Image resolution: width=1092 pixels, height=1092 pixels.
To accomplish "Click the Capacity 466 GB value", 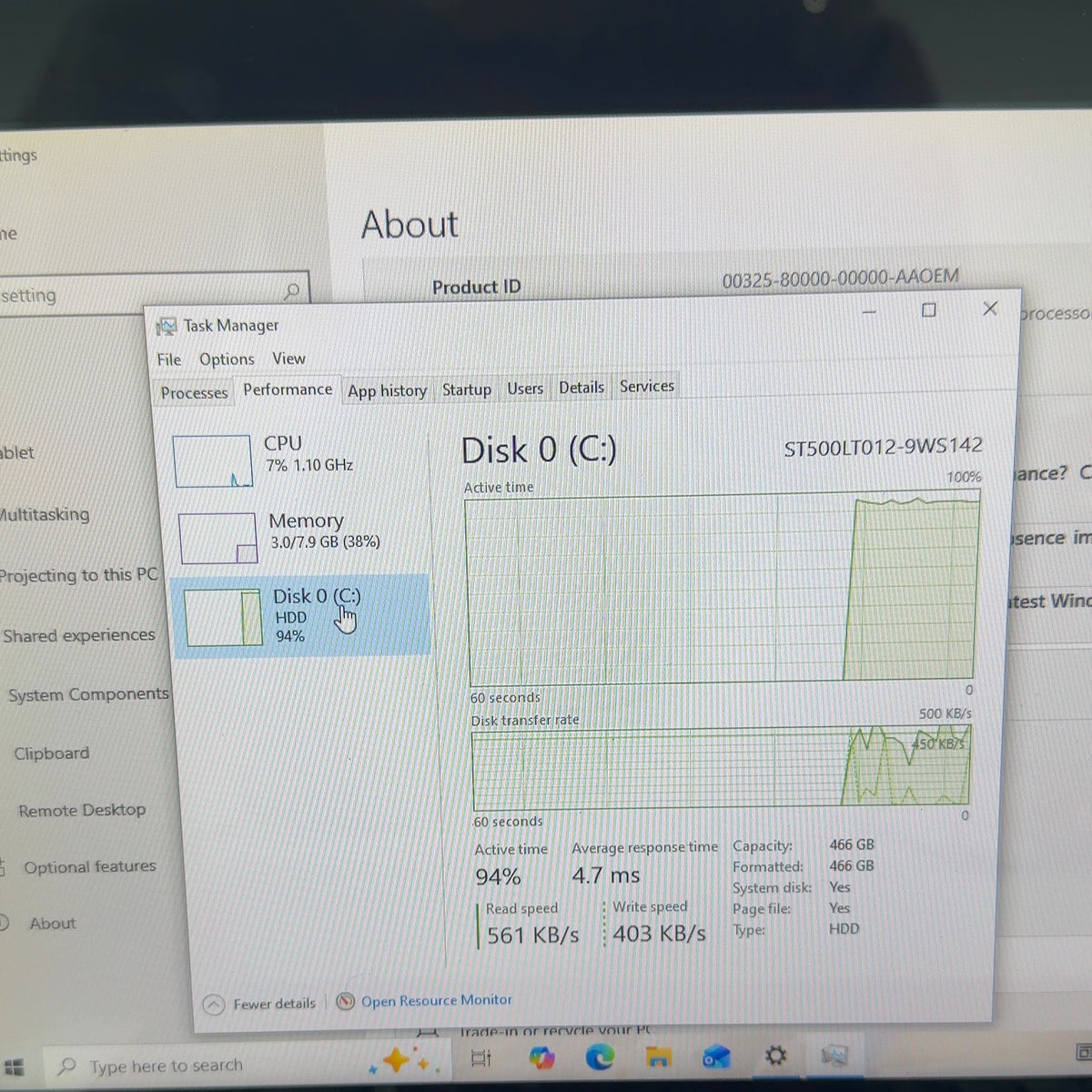I will (852, 844).
